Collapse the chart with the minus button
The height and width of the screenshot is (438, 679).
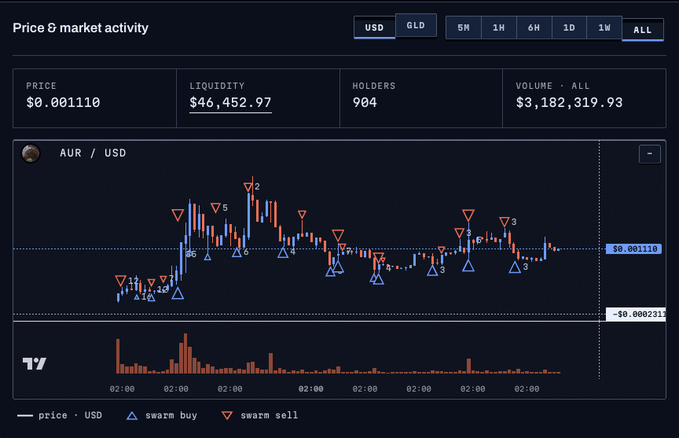pos(650,154)
